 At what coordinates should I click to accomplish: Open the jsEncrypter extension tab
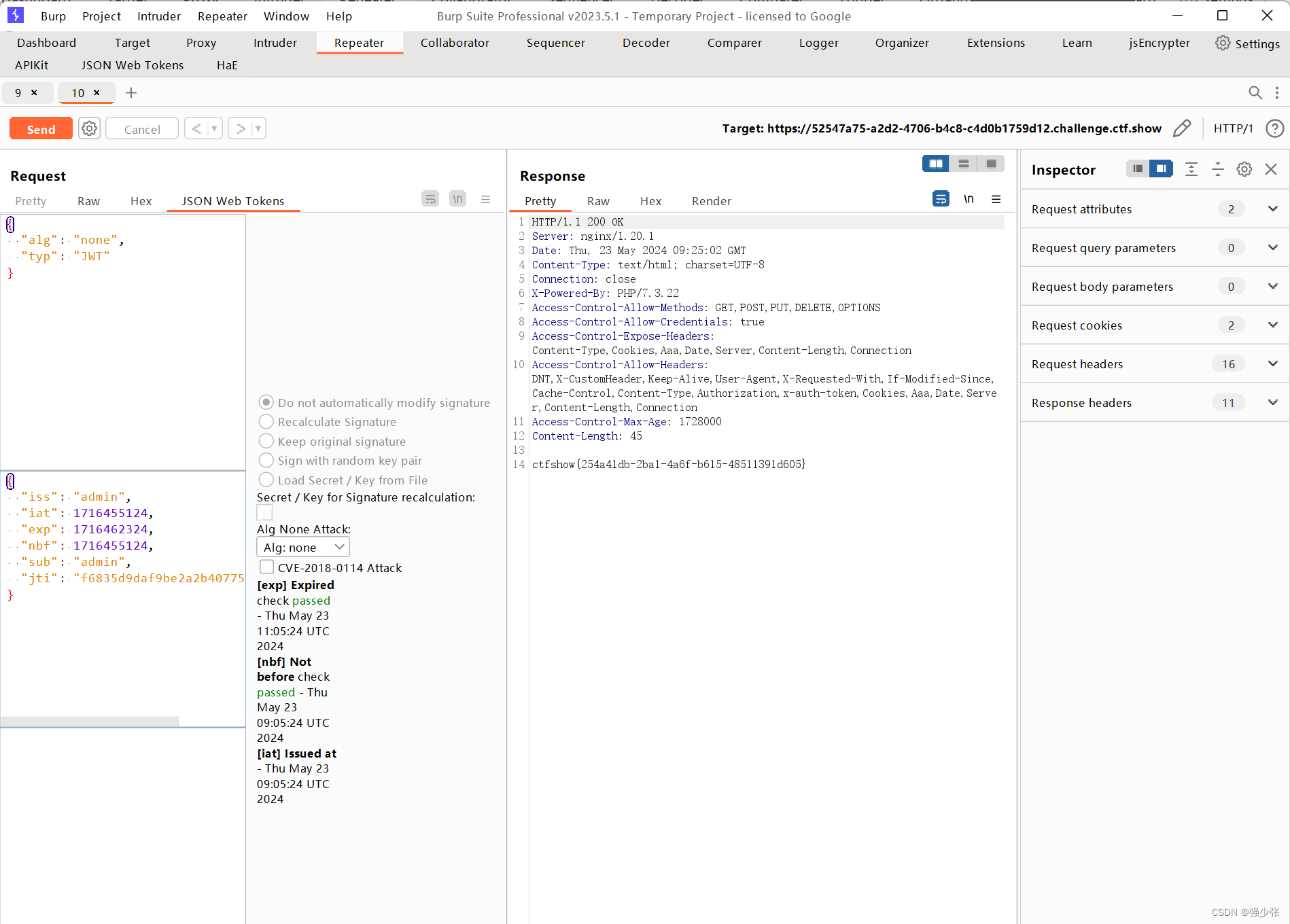[x=1159, y=43]
